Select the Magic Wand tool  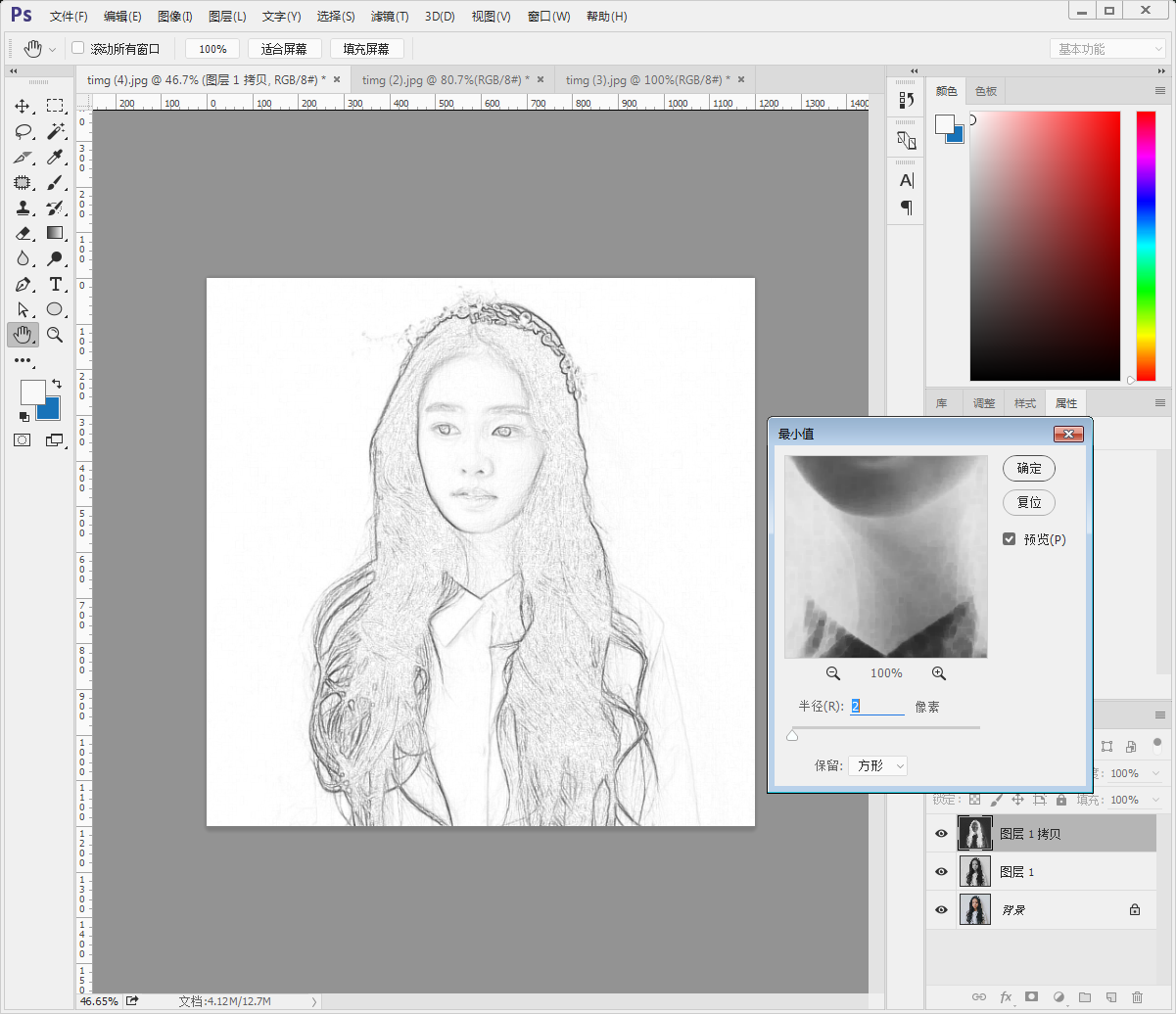[55, 131]
